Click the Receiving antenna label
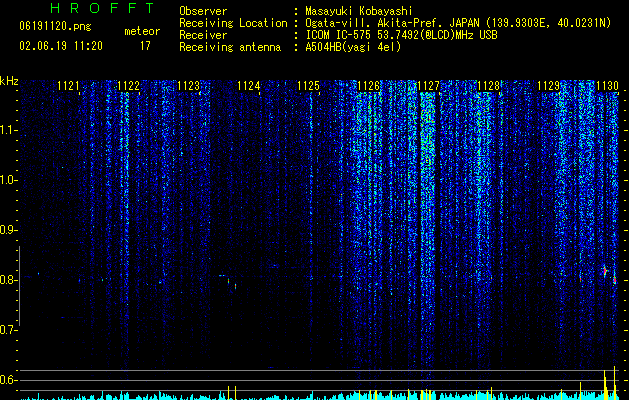The width and height of the screenshot is (629, 400). [x=230, y=47]
